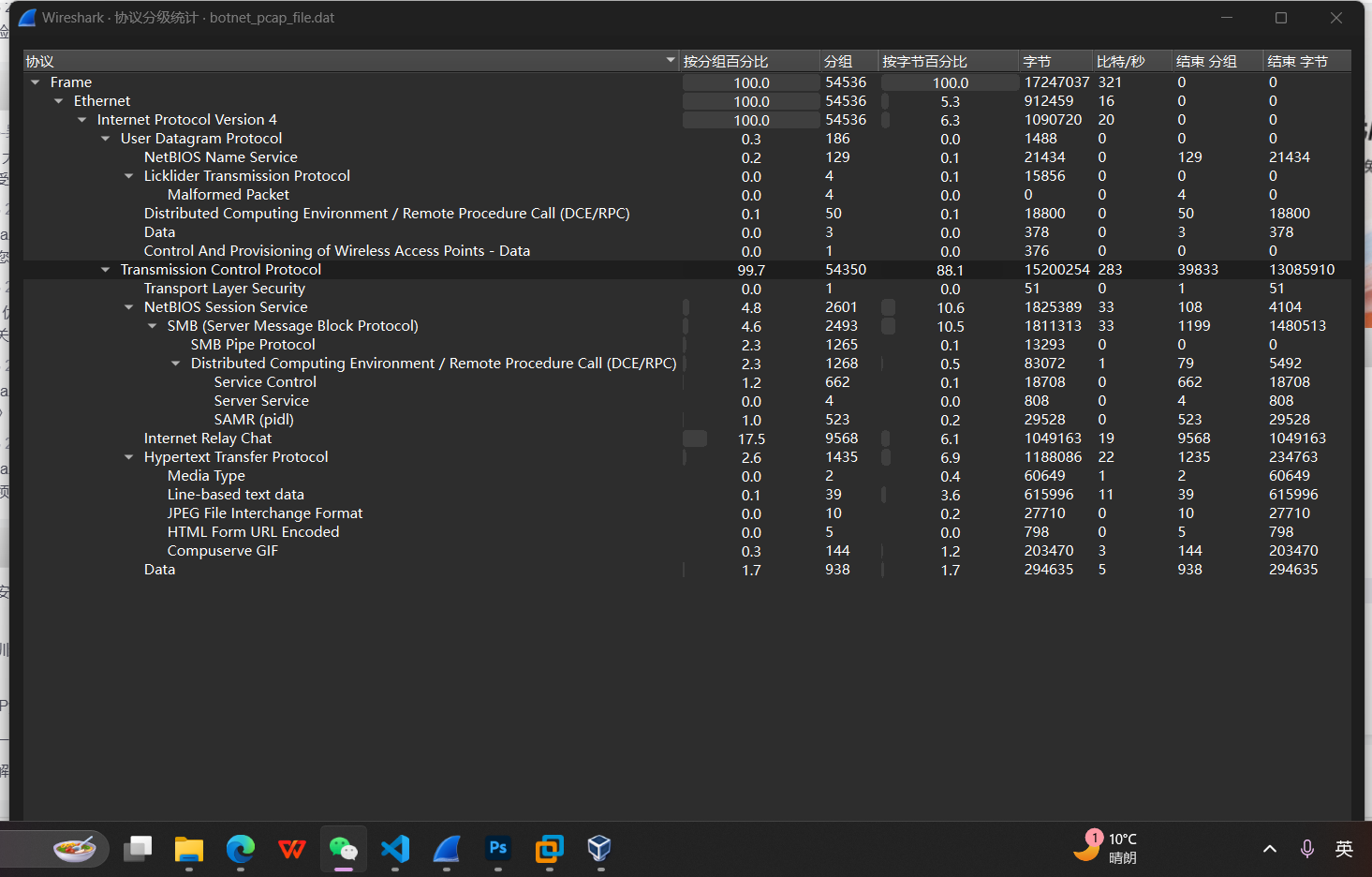Click the sort arrow in 协议 header

[671, 60]
